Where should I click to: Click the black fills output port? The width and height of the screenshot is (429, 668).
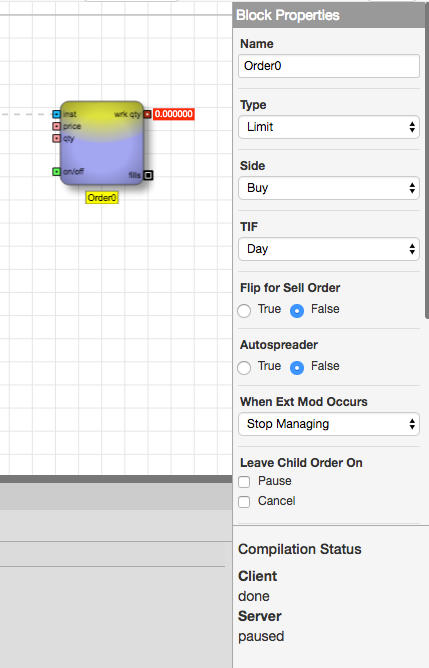[148, 175]
